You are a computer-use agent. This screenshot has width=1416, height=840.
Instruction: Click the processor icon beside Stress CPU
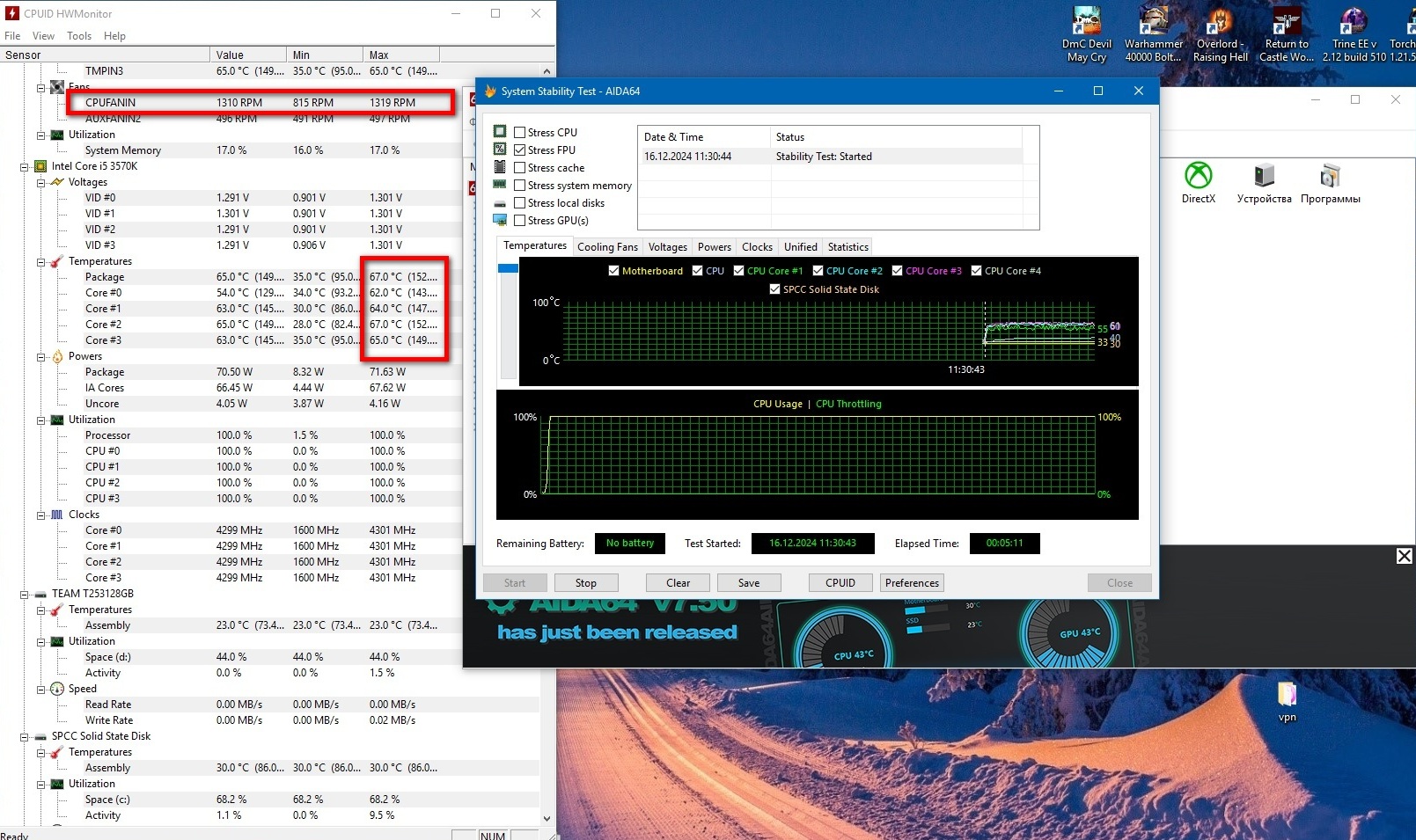[x=500, y=132]
